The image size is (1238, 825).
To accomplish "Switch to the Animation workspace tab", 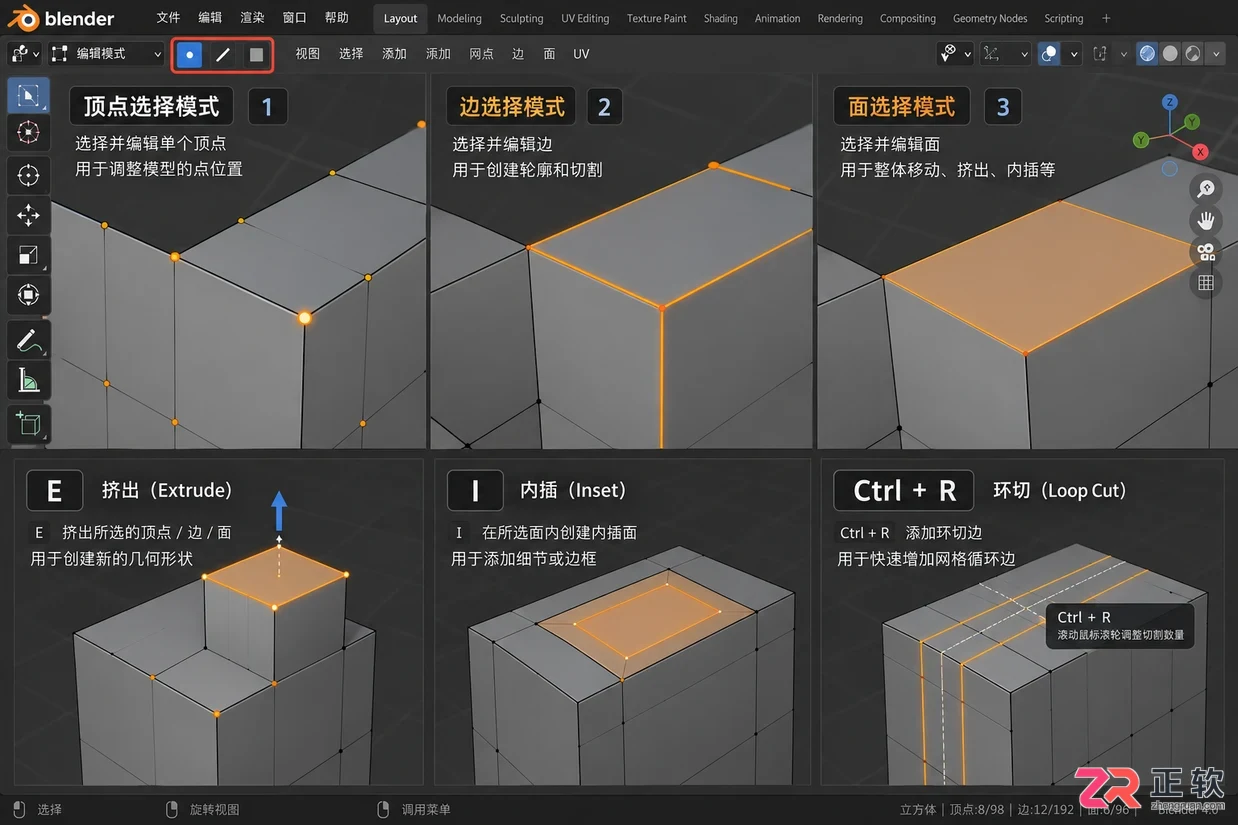I will [x=777, y=18].
